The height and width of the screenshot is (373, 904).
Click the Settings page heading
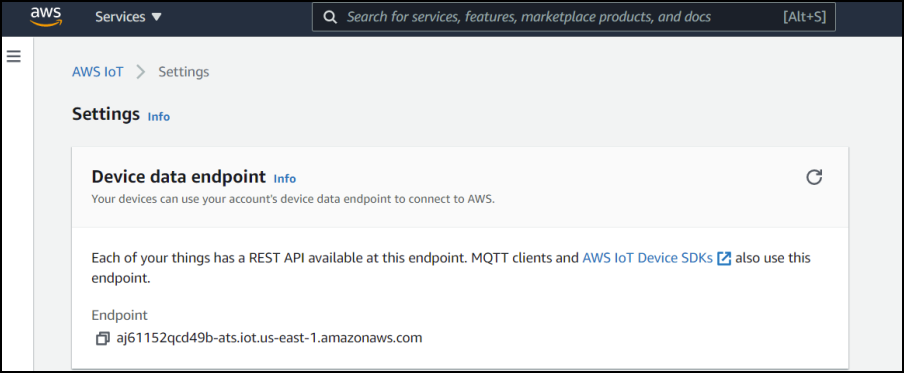tap(106, 114)
